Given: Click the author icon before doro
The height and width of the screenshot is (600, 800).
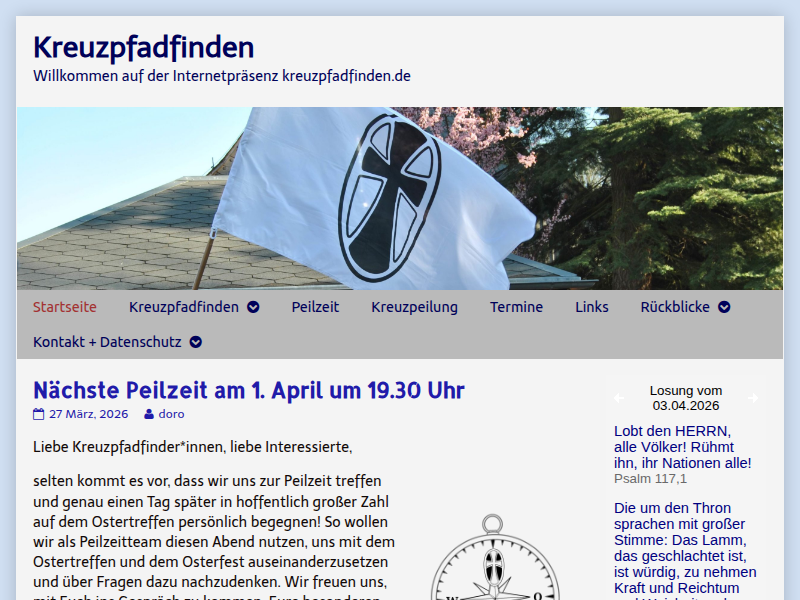Looking at the screenshot, I should (149, 414).
